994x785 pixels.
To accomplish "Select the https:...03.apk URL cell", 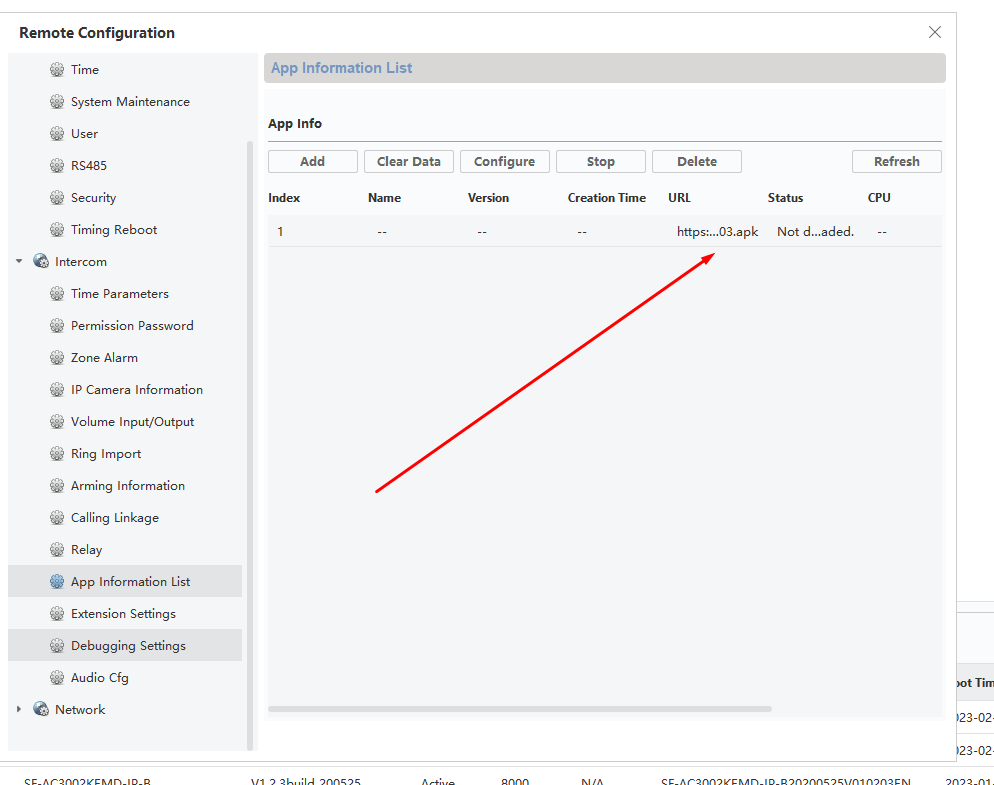I will click(x=718, y=231).
